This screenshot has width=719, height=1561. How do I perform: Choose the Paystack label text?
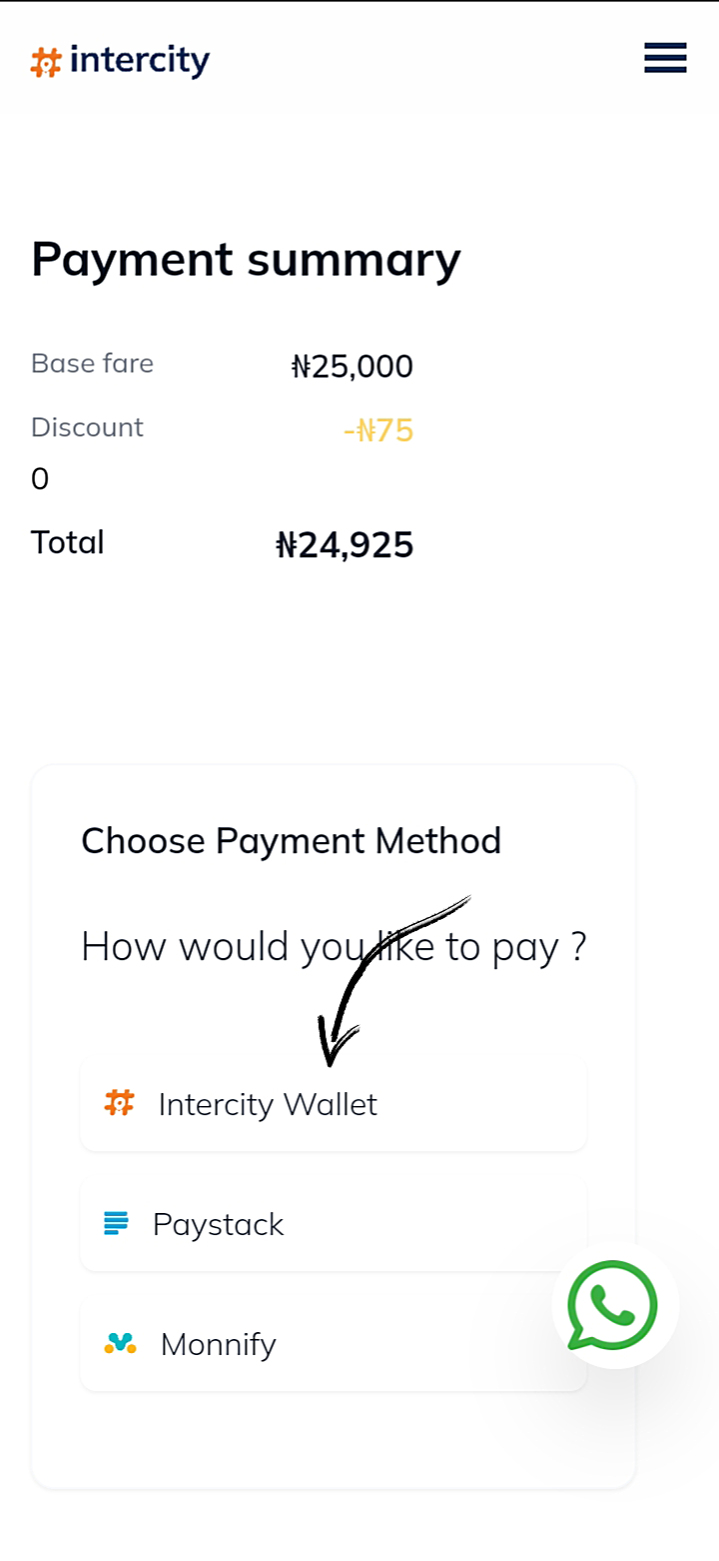click(x=218, y=1224)
